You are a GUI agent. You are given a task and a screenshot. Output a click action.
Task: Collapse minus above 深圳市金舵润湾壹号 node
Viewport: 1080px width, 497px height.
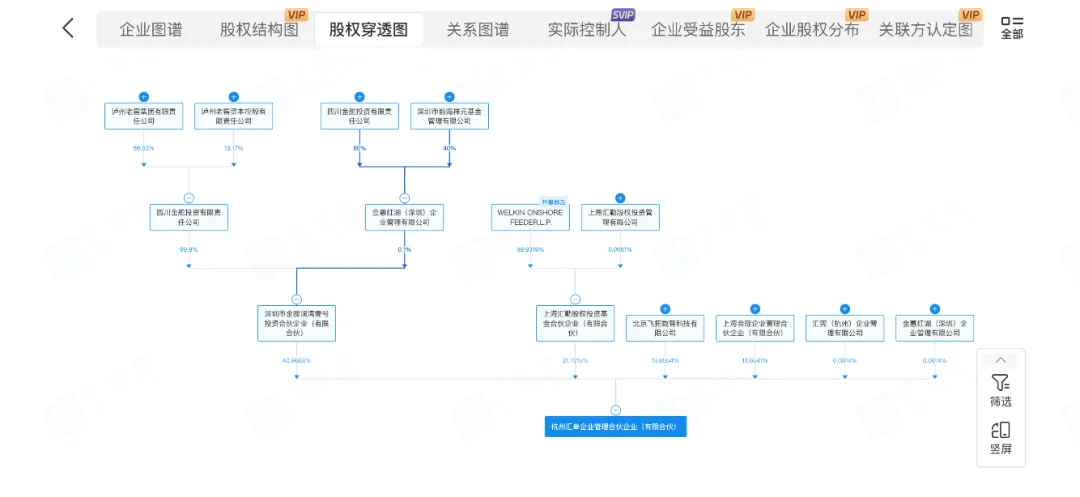[296, 299]
